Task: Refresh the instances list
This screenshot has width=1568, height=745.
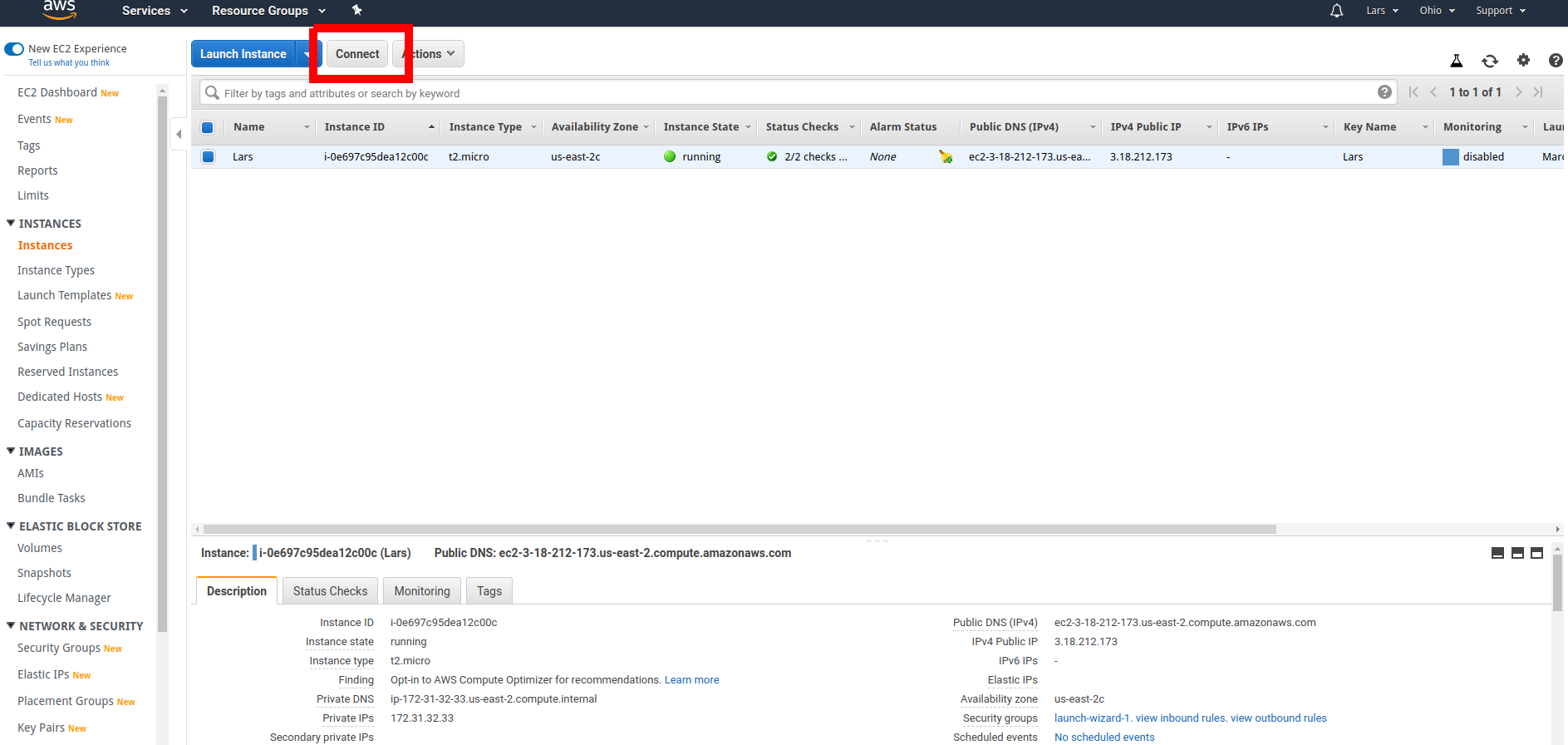Action: (x=1490, y=61)
